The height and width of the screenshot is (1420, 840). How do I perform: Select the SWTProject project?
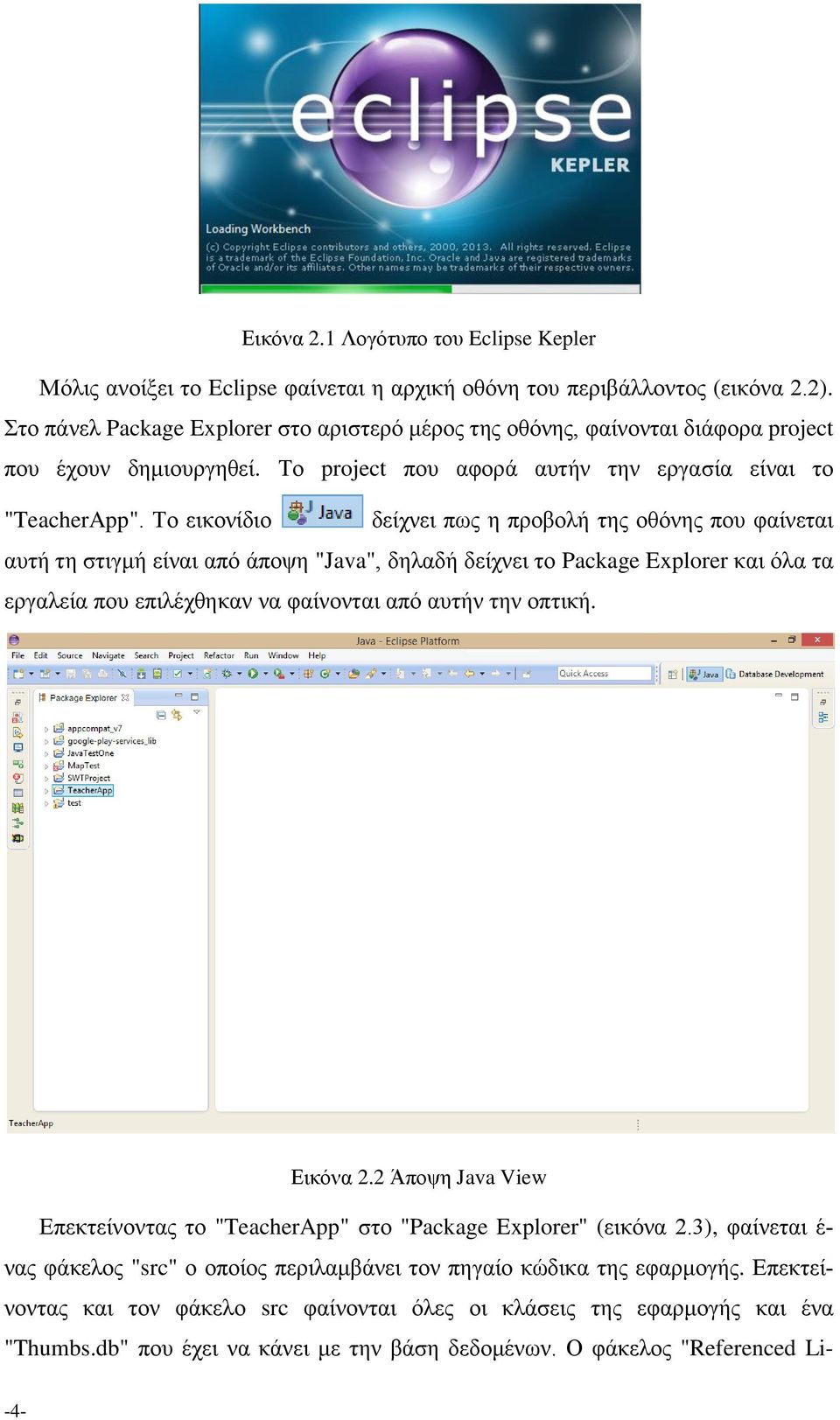pyautogui.click(x=81, y=778)
